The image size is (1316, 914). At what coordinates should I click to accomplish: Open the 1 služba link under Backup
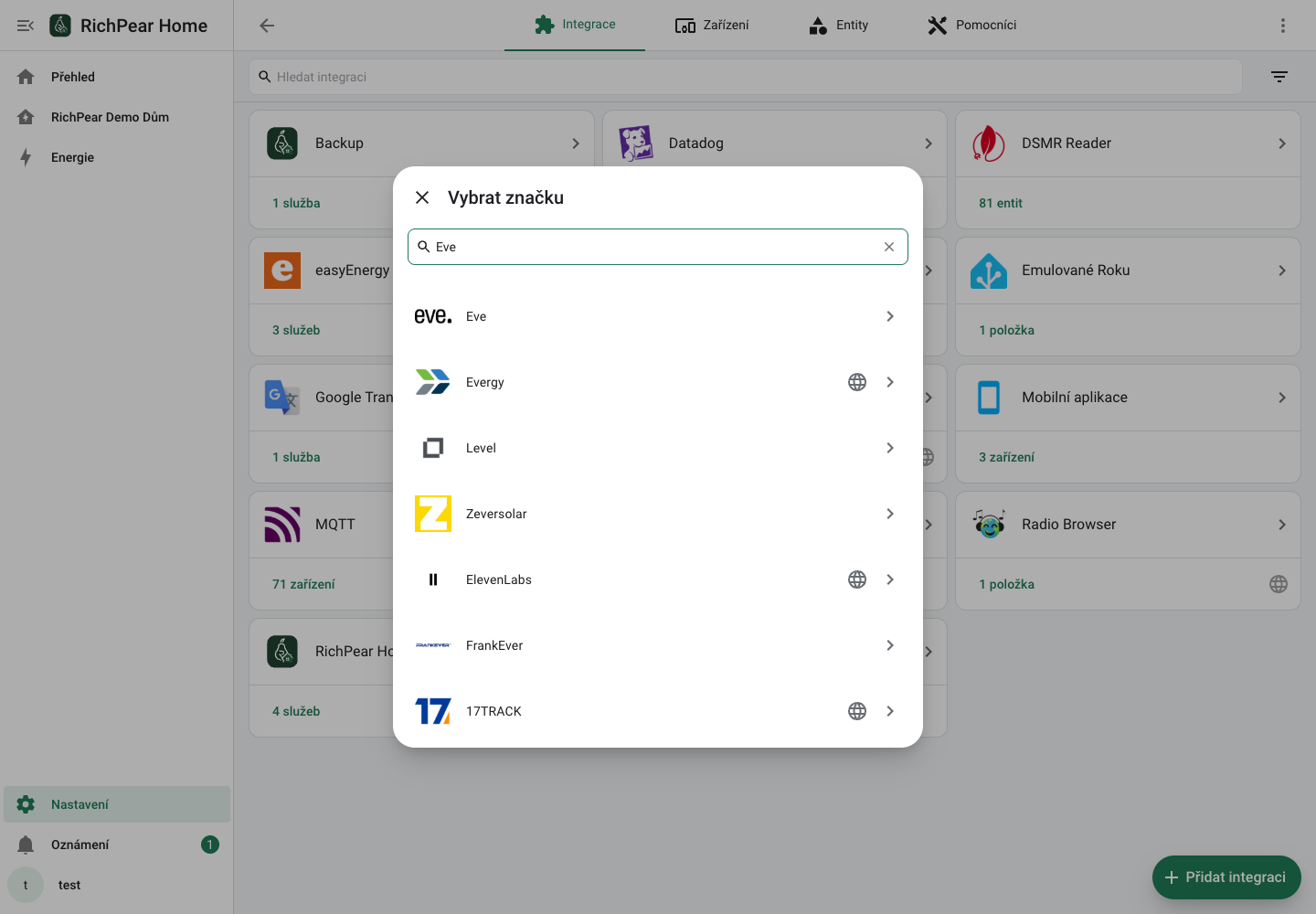point(296,203)
